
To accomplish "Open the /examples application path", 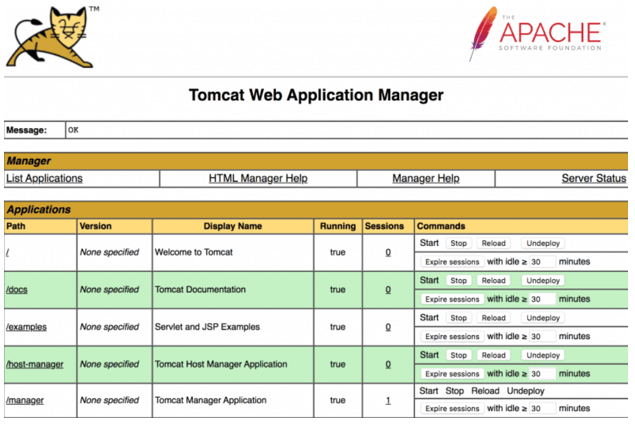I will tap(26, 327).
